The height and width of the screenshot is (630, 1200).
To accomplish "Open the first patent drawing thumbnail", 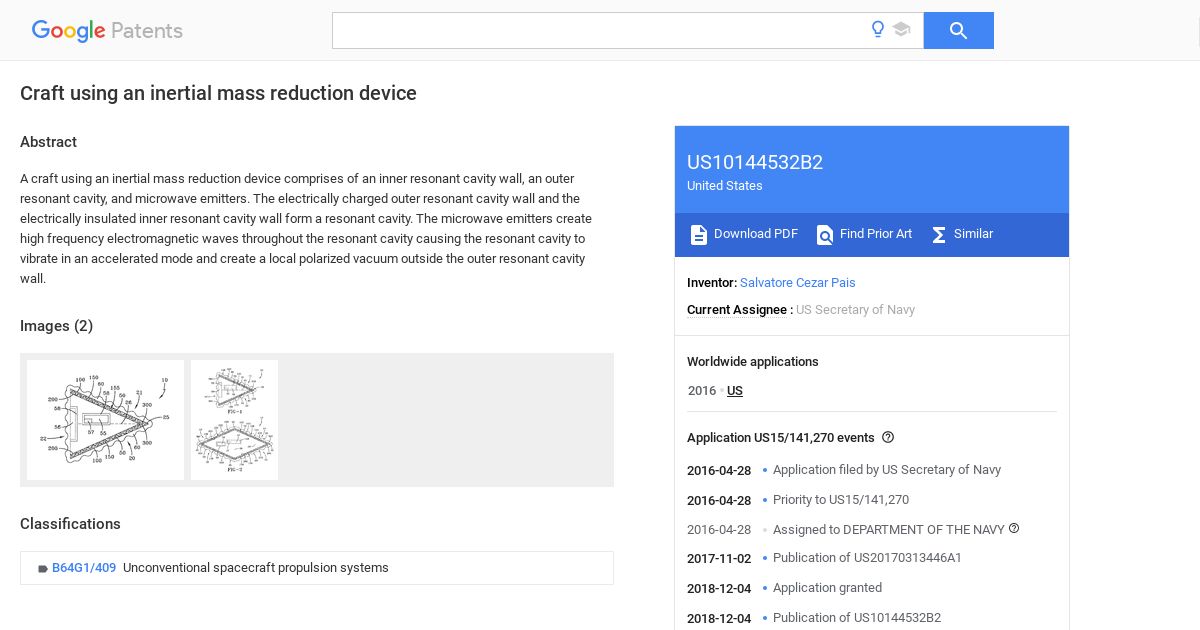I will 106,420.
